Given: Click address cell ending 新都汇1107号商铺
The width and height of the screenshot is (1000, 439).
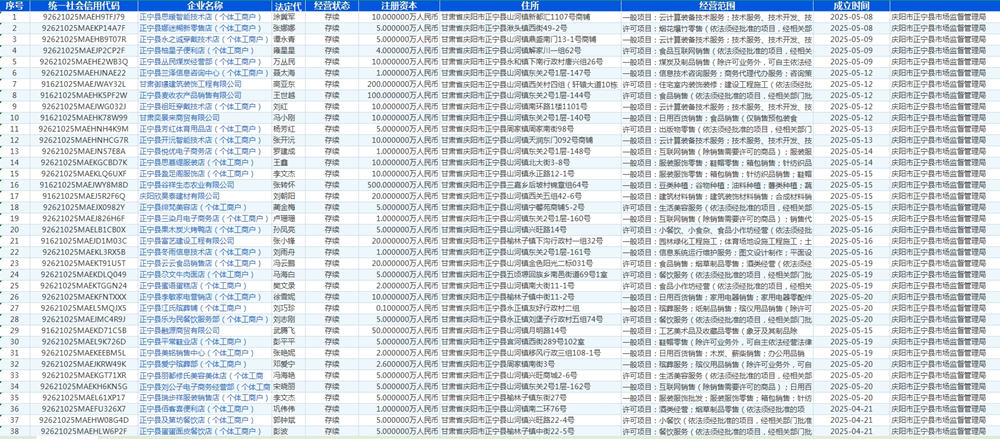Looking at the screenshot, I should [530, 18].
